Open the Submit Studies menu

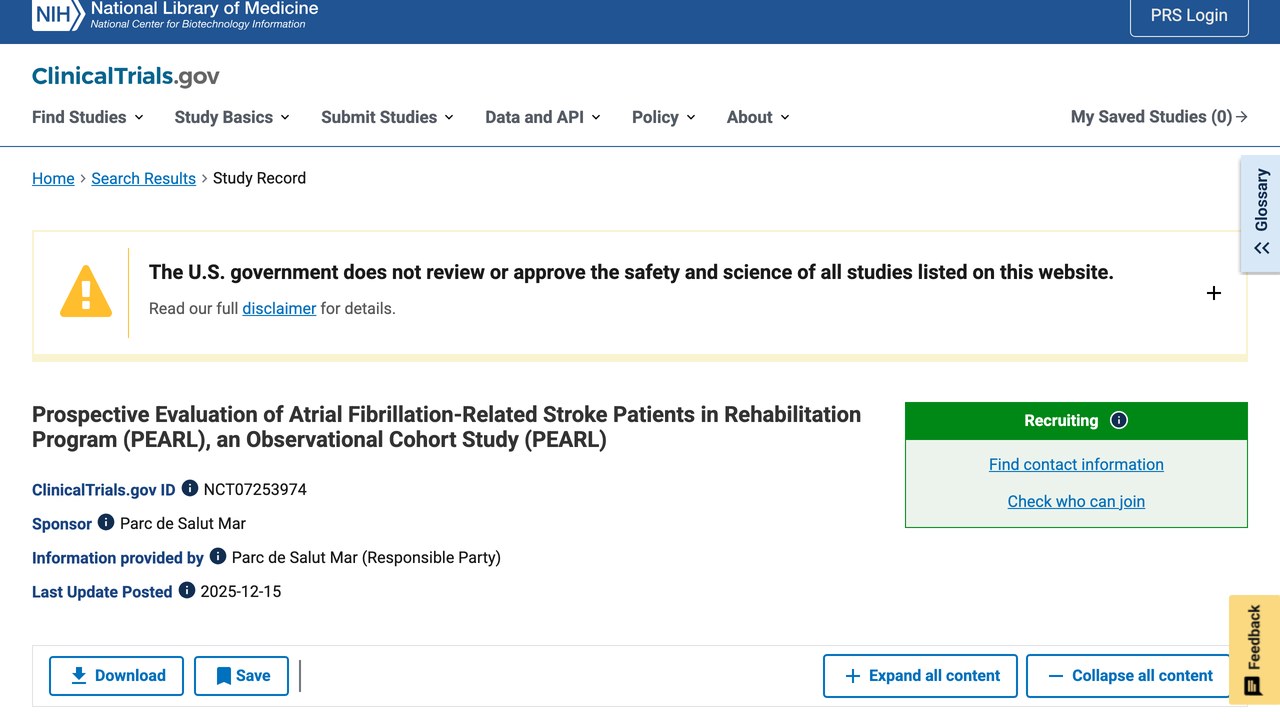(x=387, y=117)
